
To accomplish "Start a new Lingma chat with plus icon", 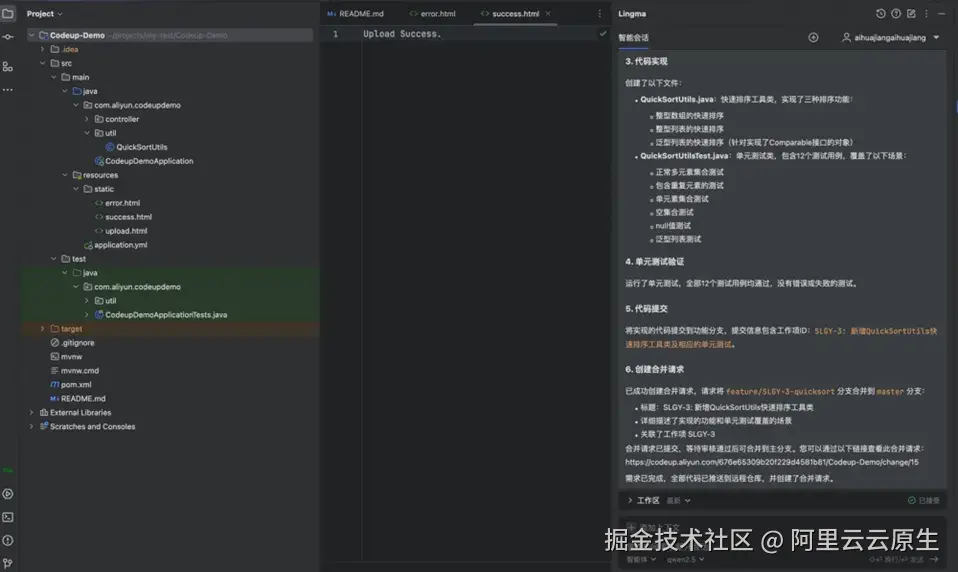I will point(813,37).
